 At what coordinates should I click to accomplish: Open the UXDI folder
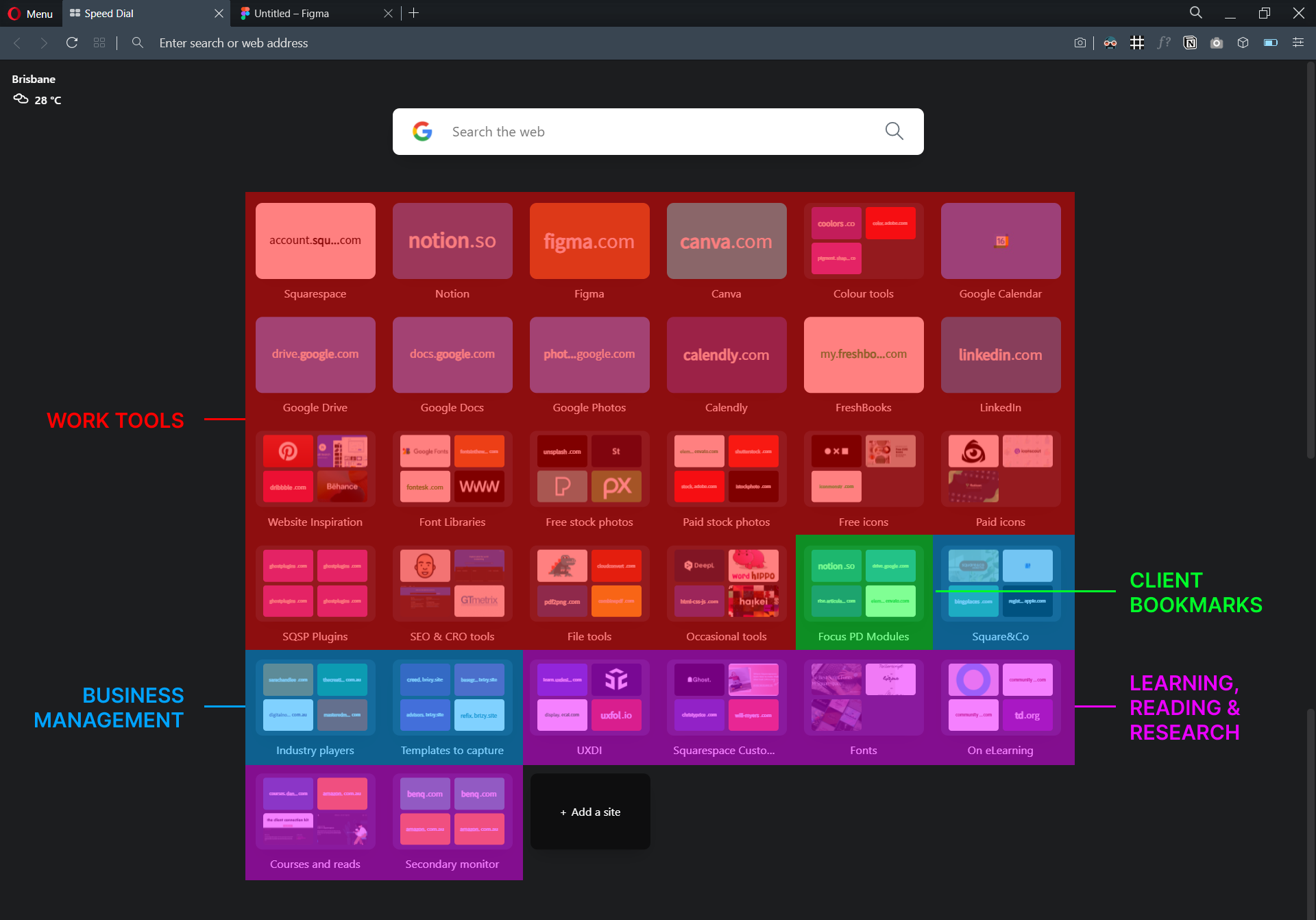(589, 697)
